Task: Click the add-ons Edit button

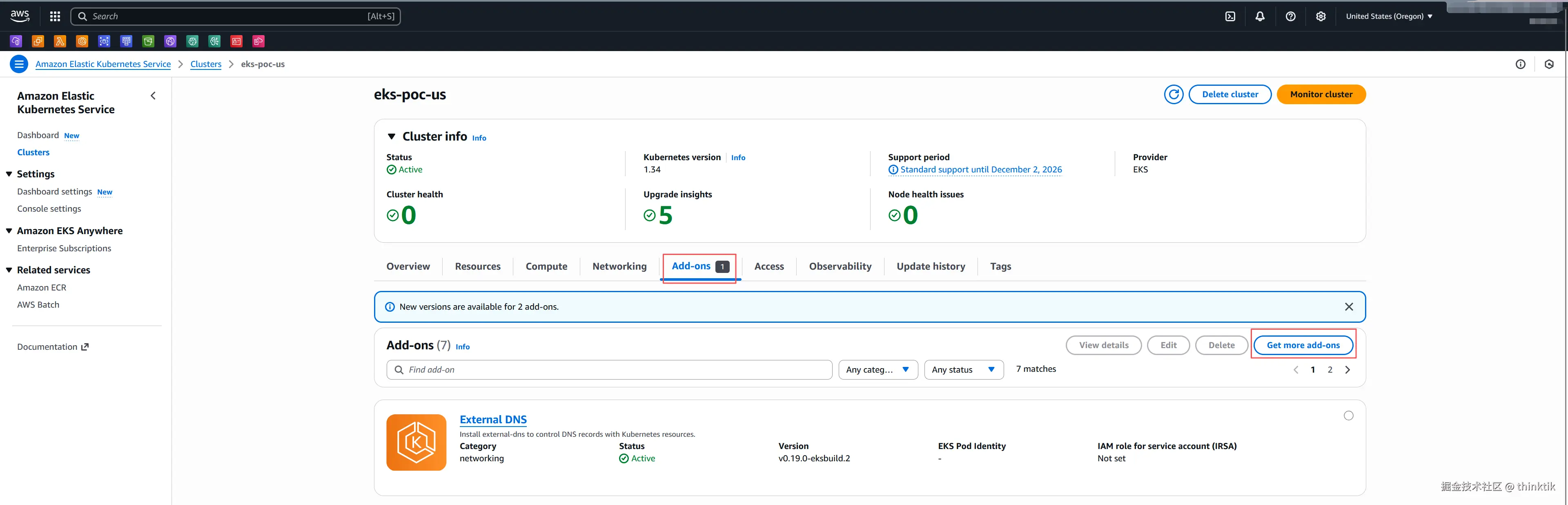Action: point(1168,345)
